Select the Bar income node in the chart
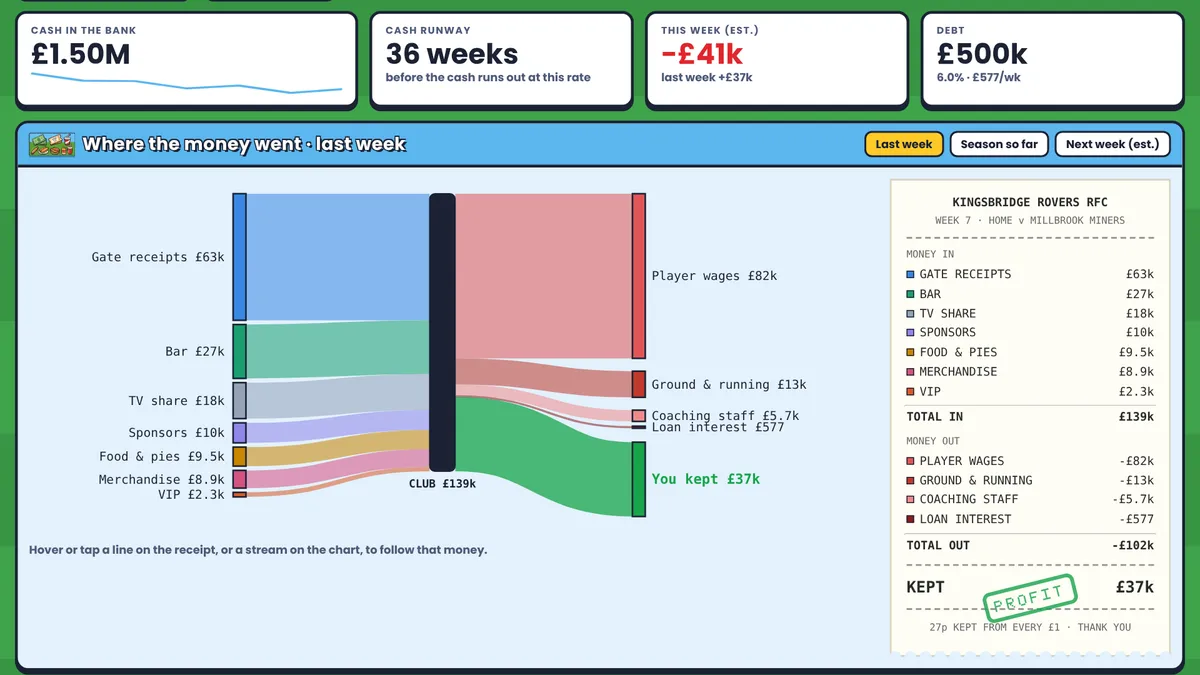Screen dimensions: 1200x675 click(x=239, y=351)
